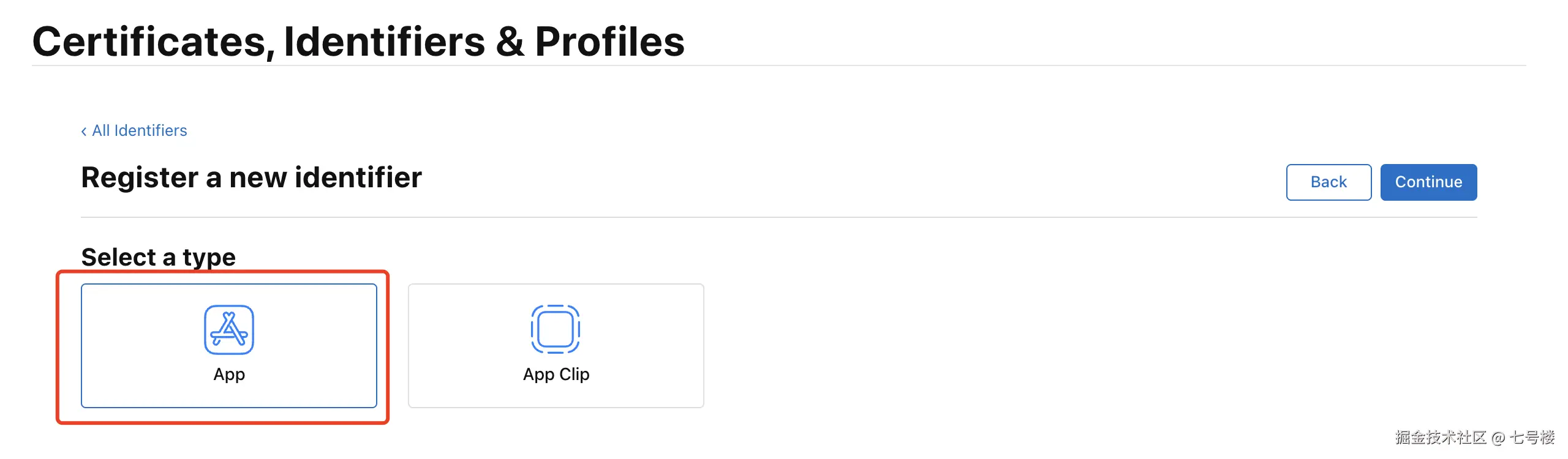Click the word "Identifiers" in the page title
Image resolution: width=1568 pixels, height=459 pixels.
click(x=384, y=42)
